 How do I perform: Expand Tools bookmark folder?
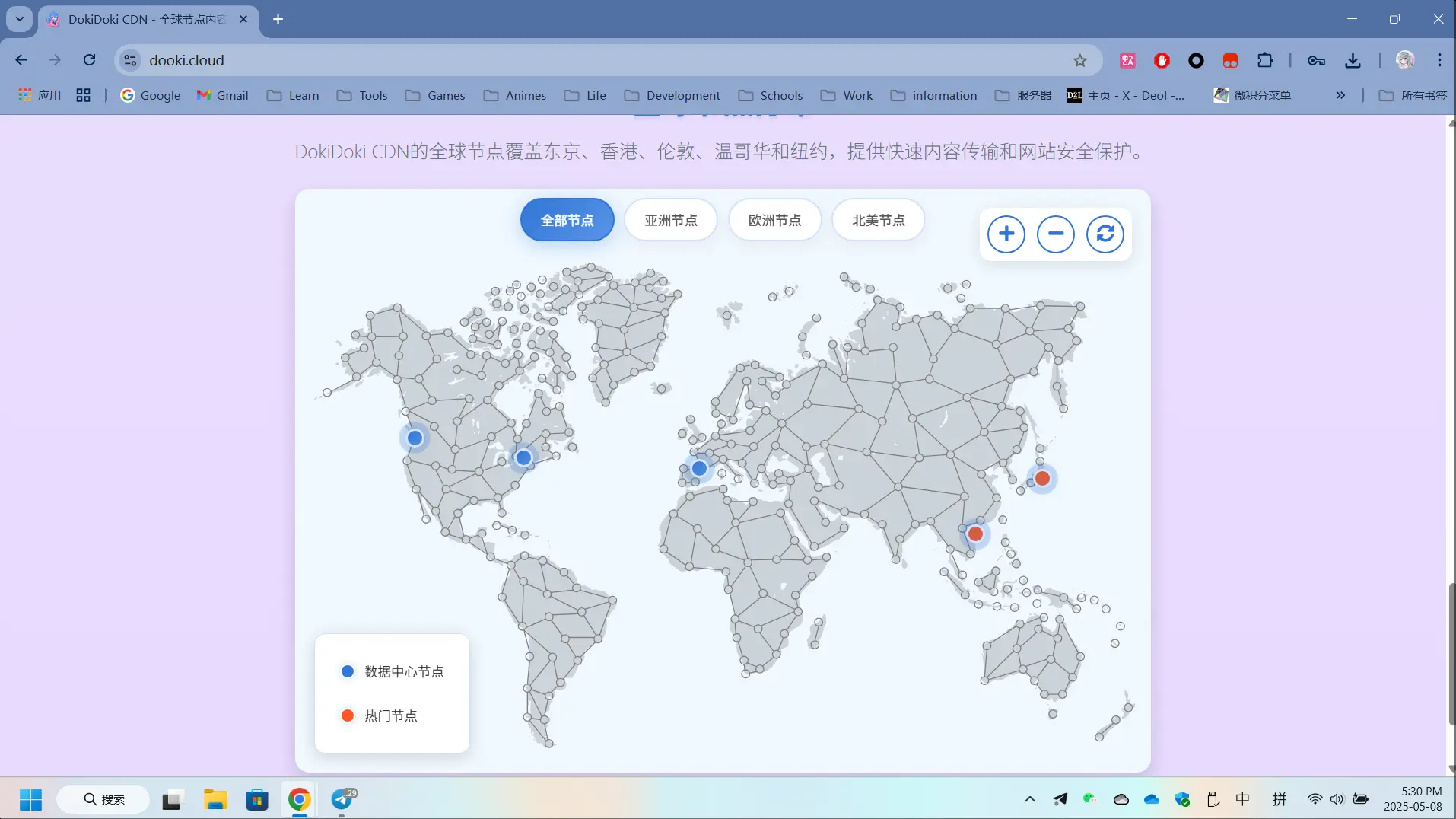(362, 95)
